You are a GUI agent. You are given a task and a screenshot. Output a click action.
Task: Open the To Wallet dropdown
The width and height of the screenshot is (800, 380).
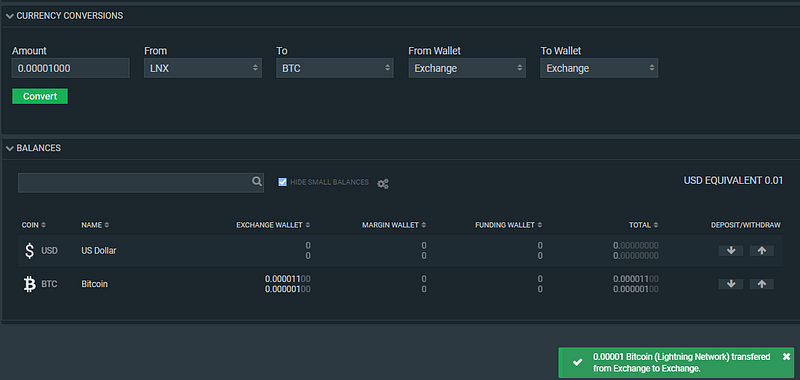599,68
